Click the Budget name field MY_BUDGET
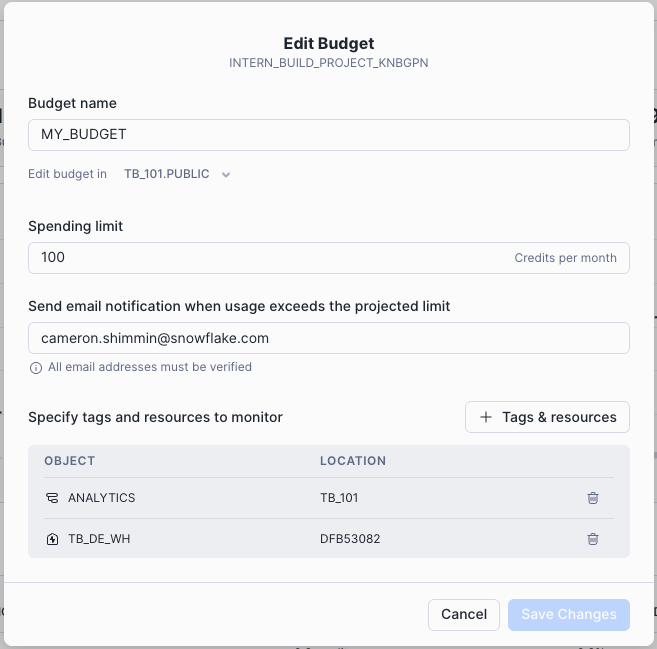The image size is (657, 649). 328,135
